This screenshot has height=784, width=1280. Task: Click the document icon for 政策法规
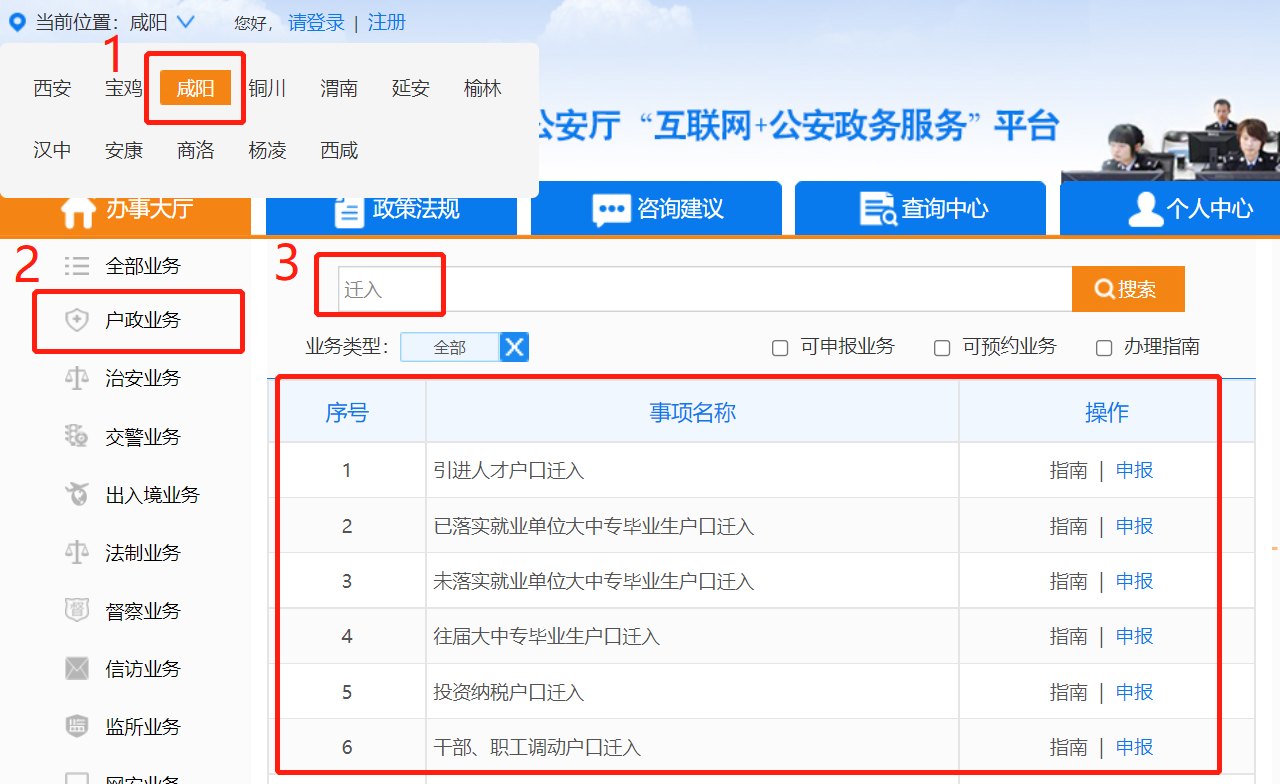(x=349, y=210)
